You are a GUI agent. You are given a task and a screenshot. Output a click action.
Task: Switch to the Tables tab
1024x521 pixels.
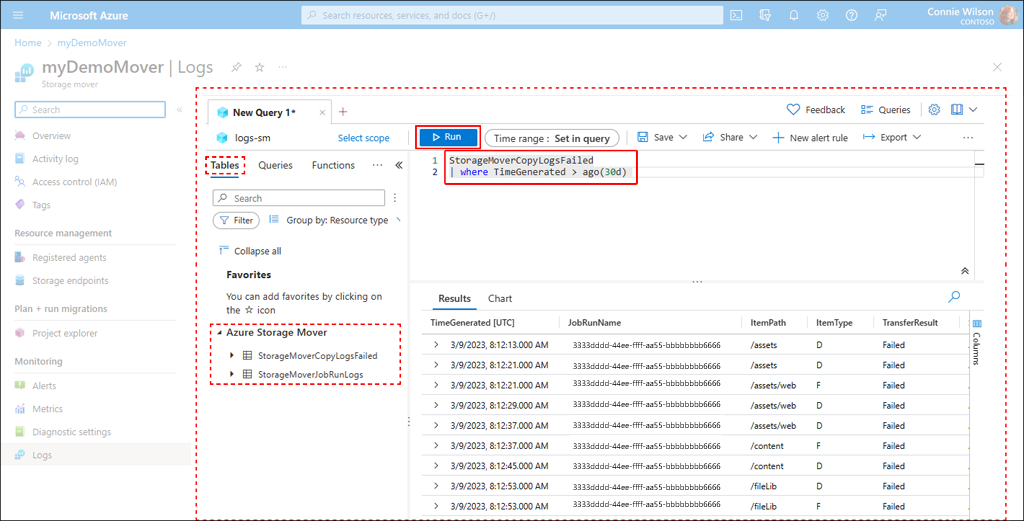click(x=225, y=165)
